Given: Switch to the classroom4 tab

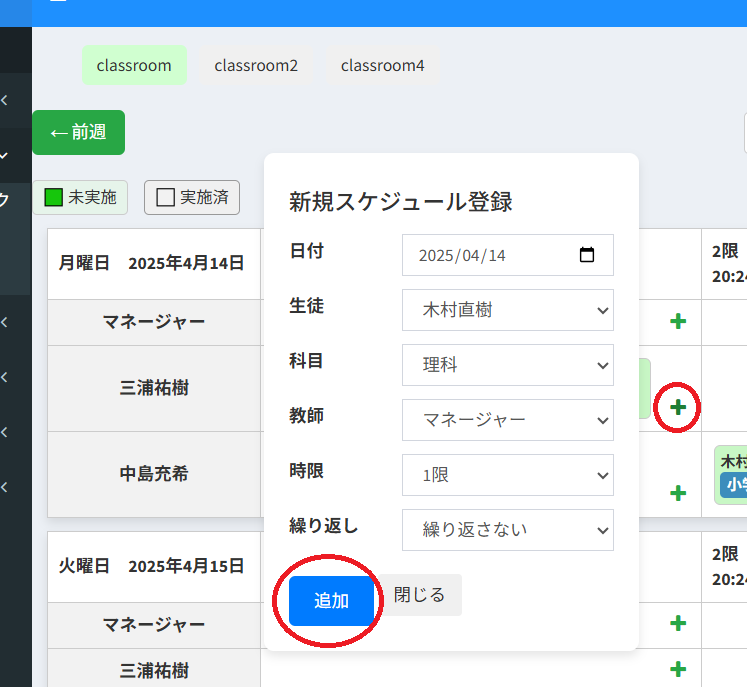Looking at the screenshot, I should pyautogui.click(x=382, y=65).
